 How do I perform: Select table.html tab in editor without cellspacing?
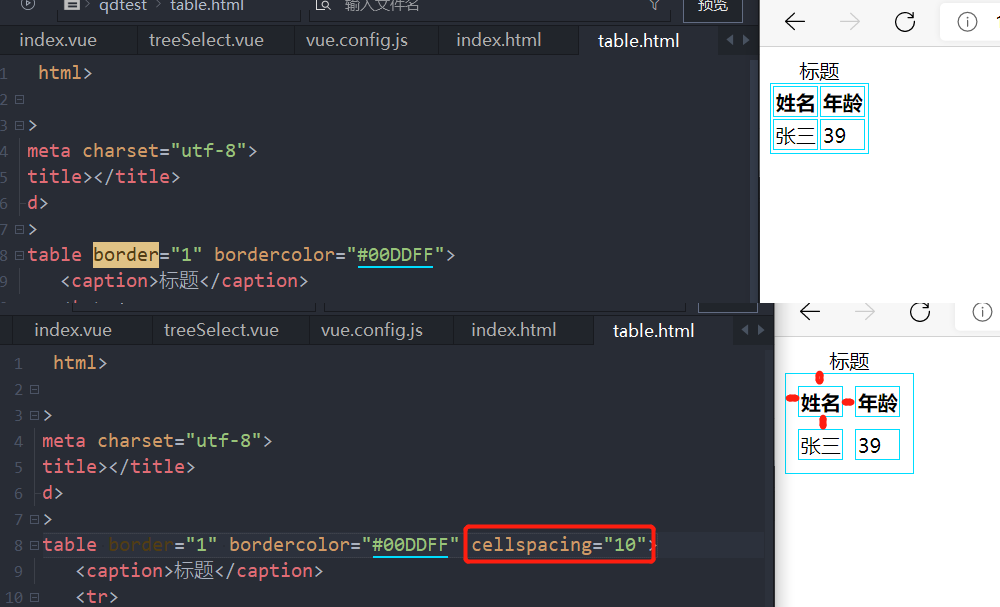[x=638, y=41]
